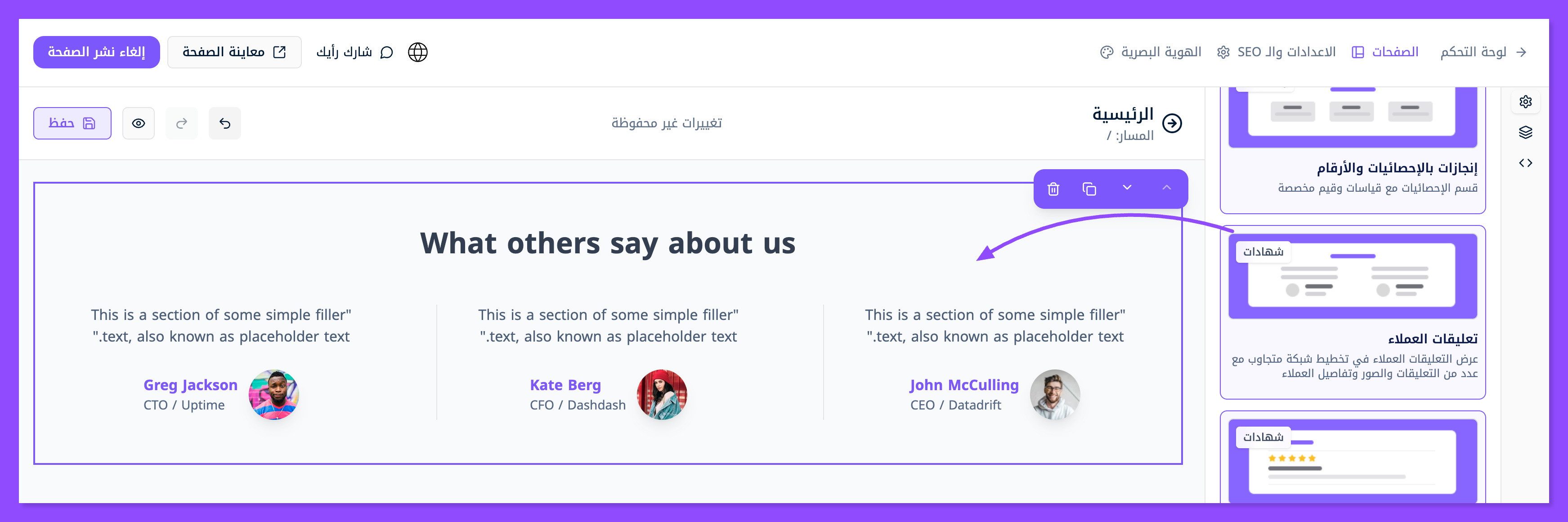This screenshot has height=522, width=1568.
Task: Toggle preview with the eye icon
Action: 138,124
